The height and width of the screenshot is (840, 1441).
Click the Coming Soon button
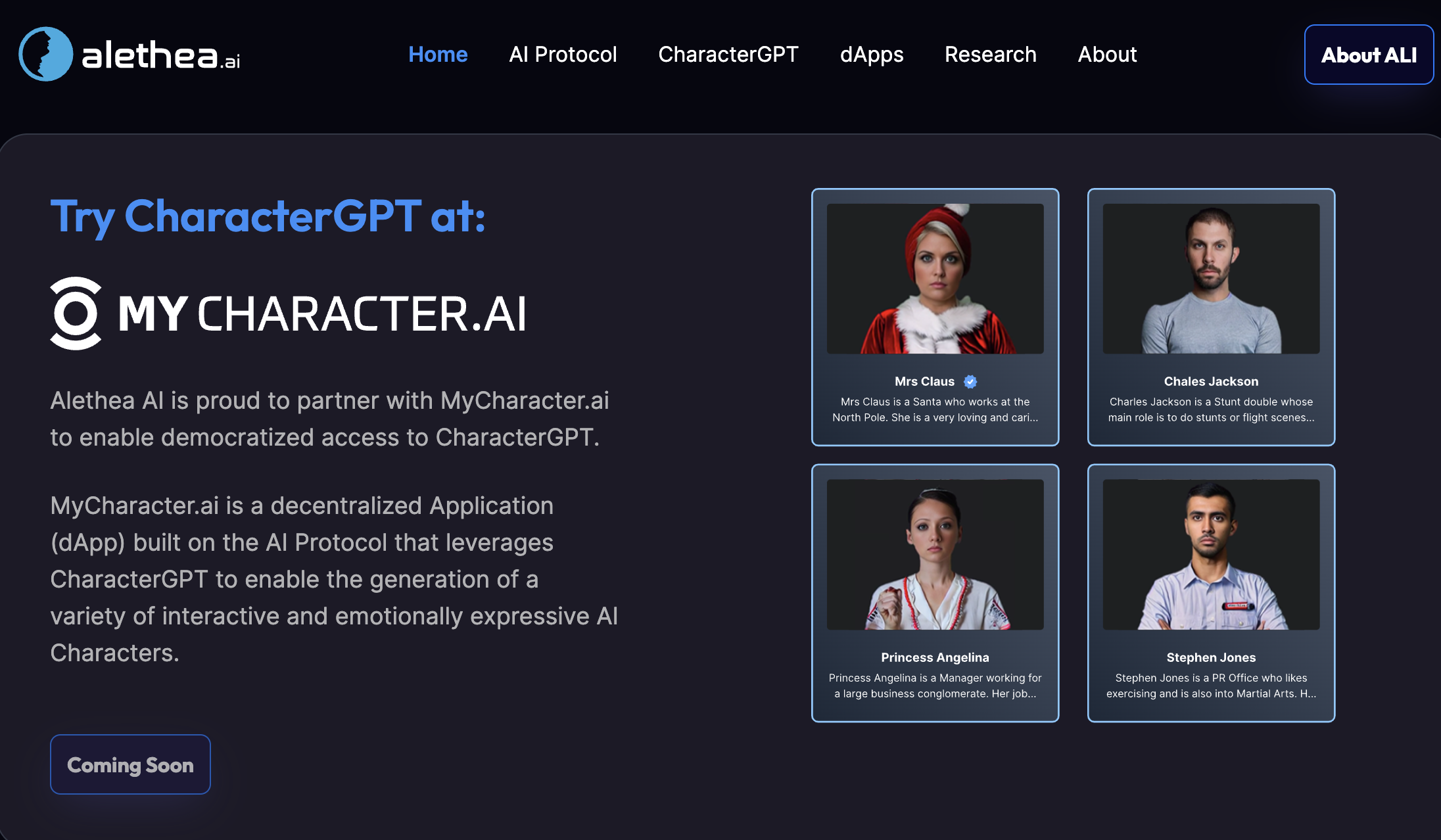[x=130, y=765]
